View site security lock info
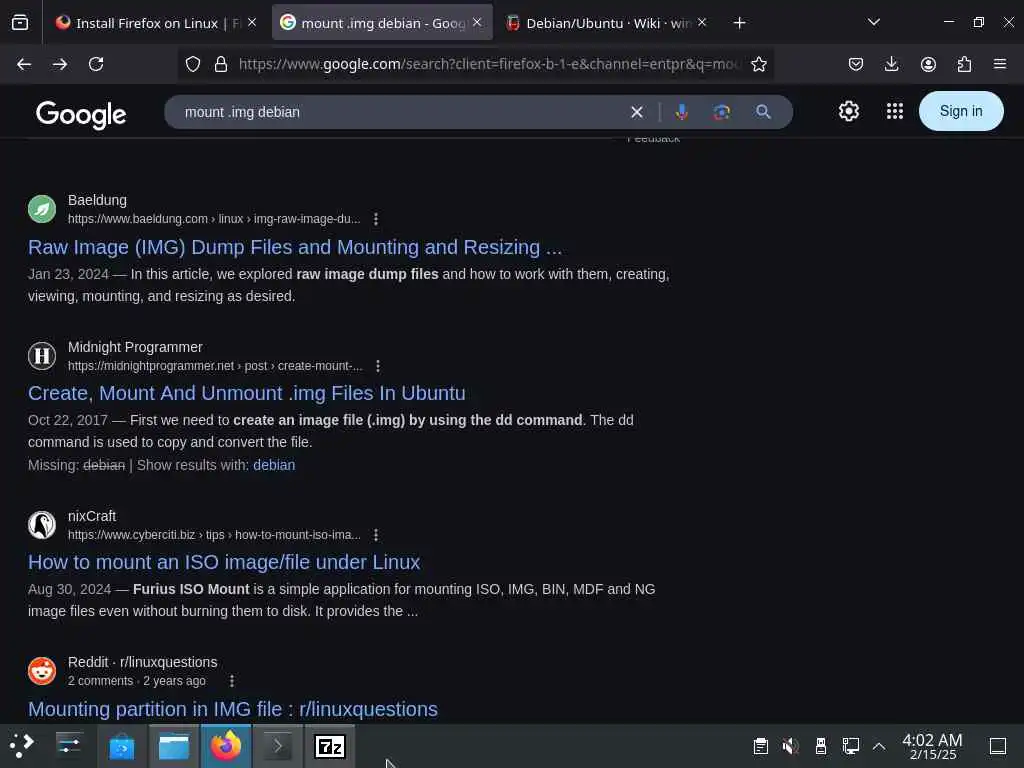The image size is (1024, 768). point(221,64)
